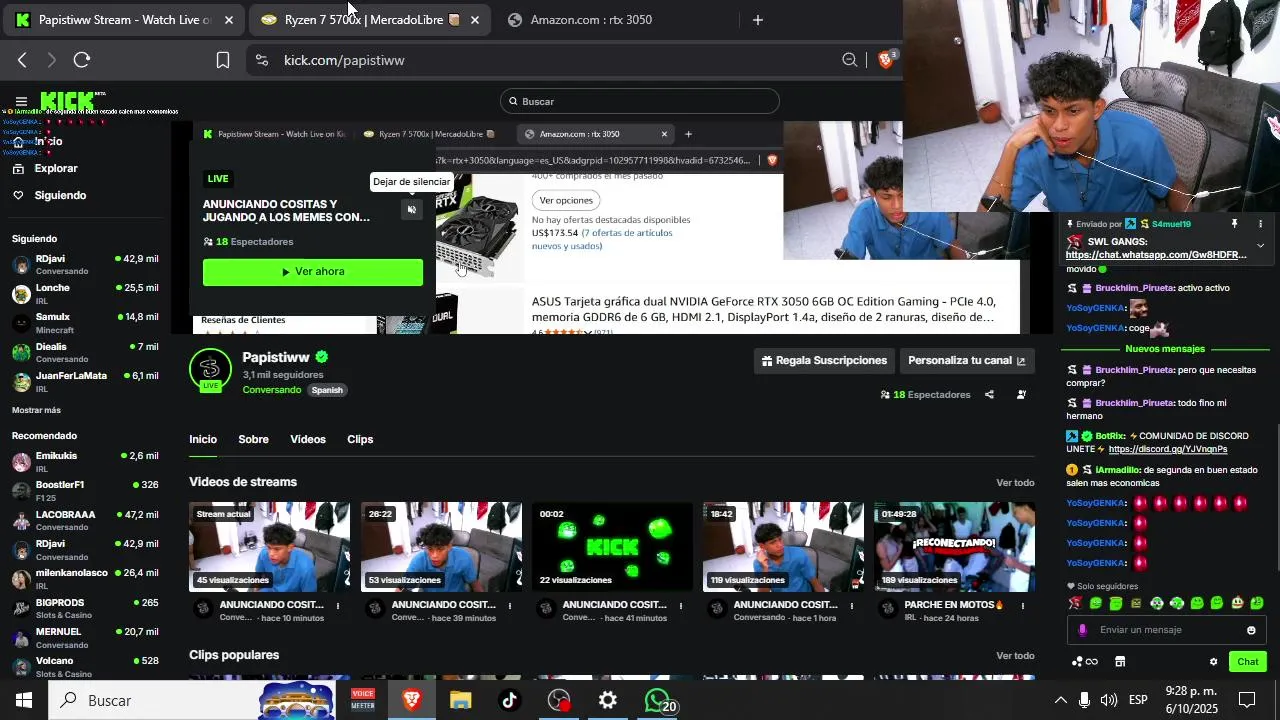Click the green Ver ahora button
This screenshot has height=720, width=1280.
tap(313, 272)
